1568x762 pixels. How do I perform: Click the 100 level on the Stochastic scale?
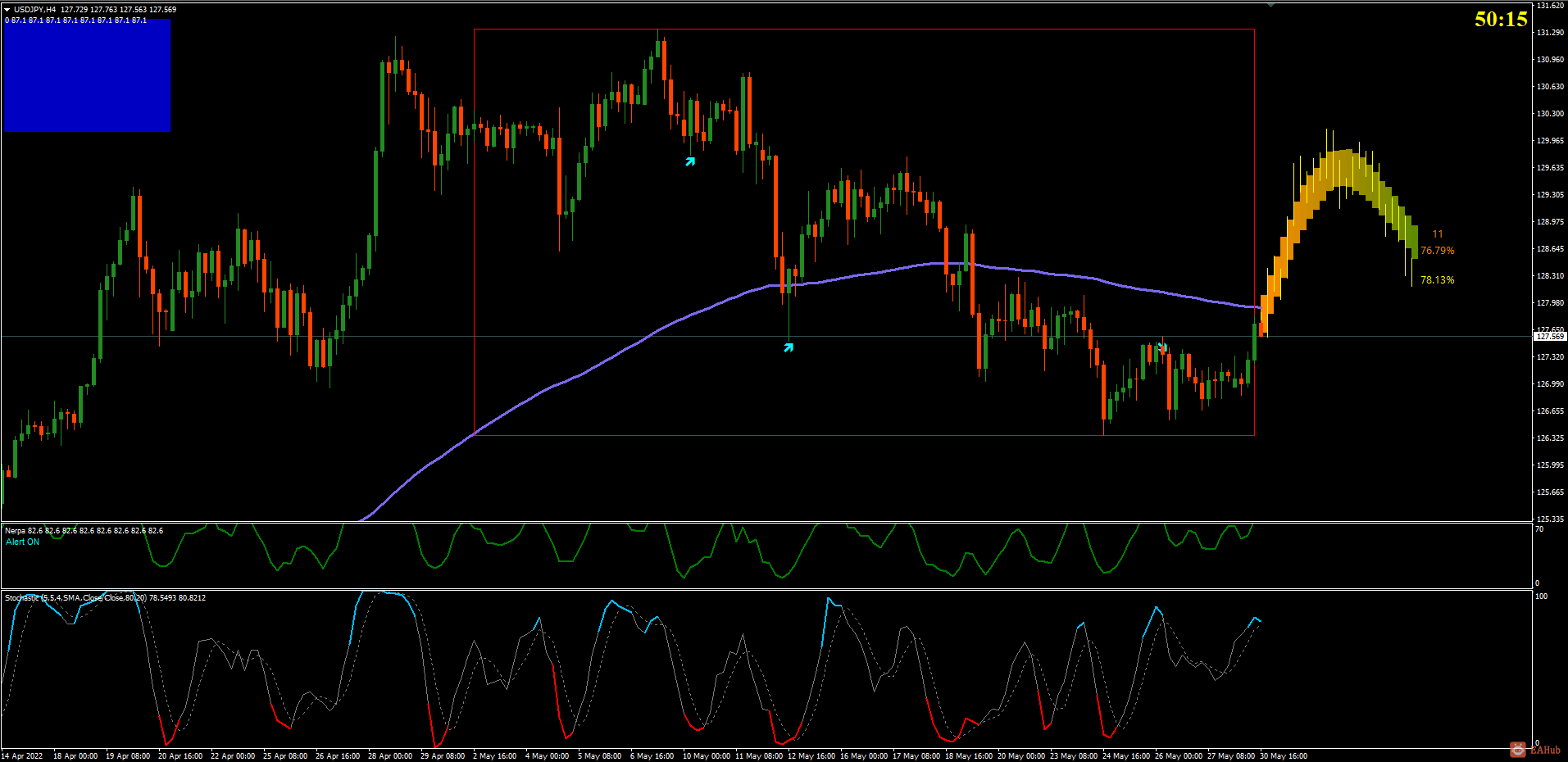(1542, 596)
